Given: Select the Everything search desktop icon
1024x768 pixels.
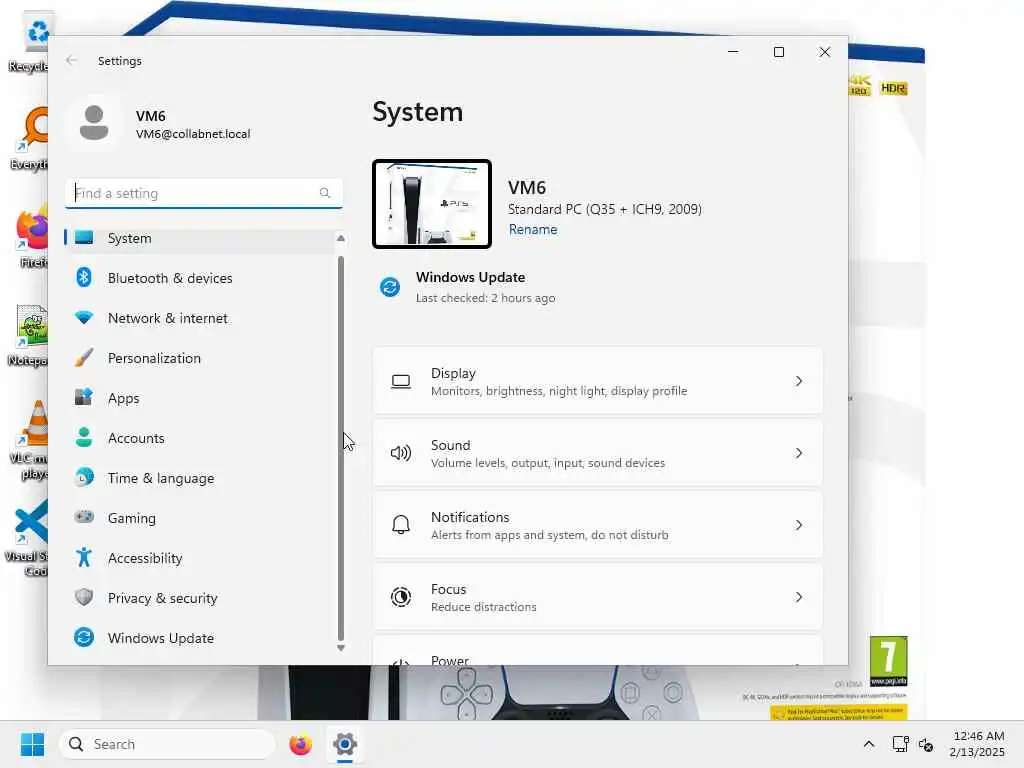Looking at the screenshot, I should click(29, 138).
